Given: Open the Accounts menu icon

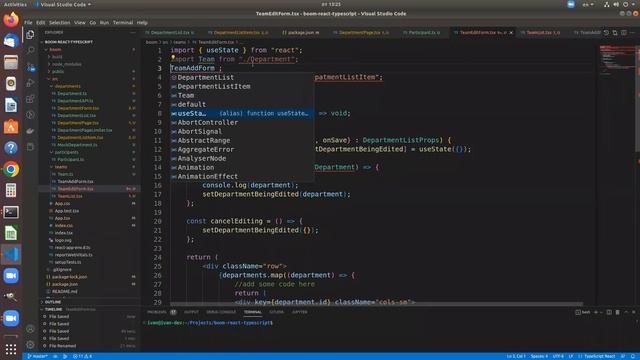Looking at the screenshot, I should click(30, 329).
